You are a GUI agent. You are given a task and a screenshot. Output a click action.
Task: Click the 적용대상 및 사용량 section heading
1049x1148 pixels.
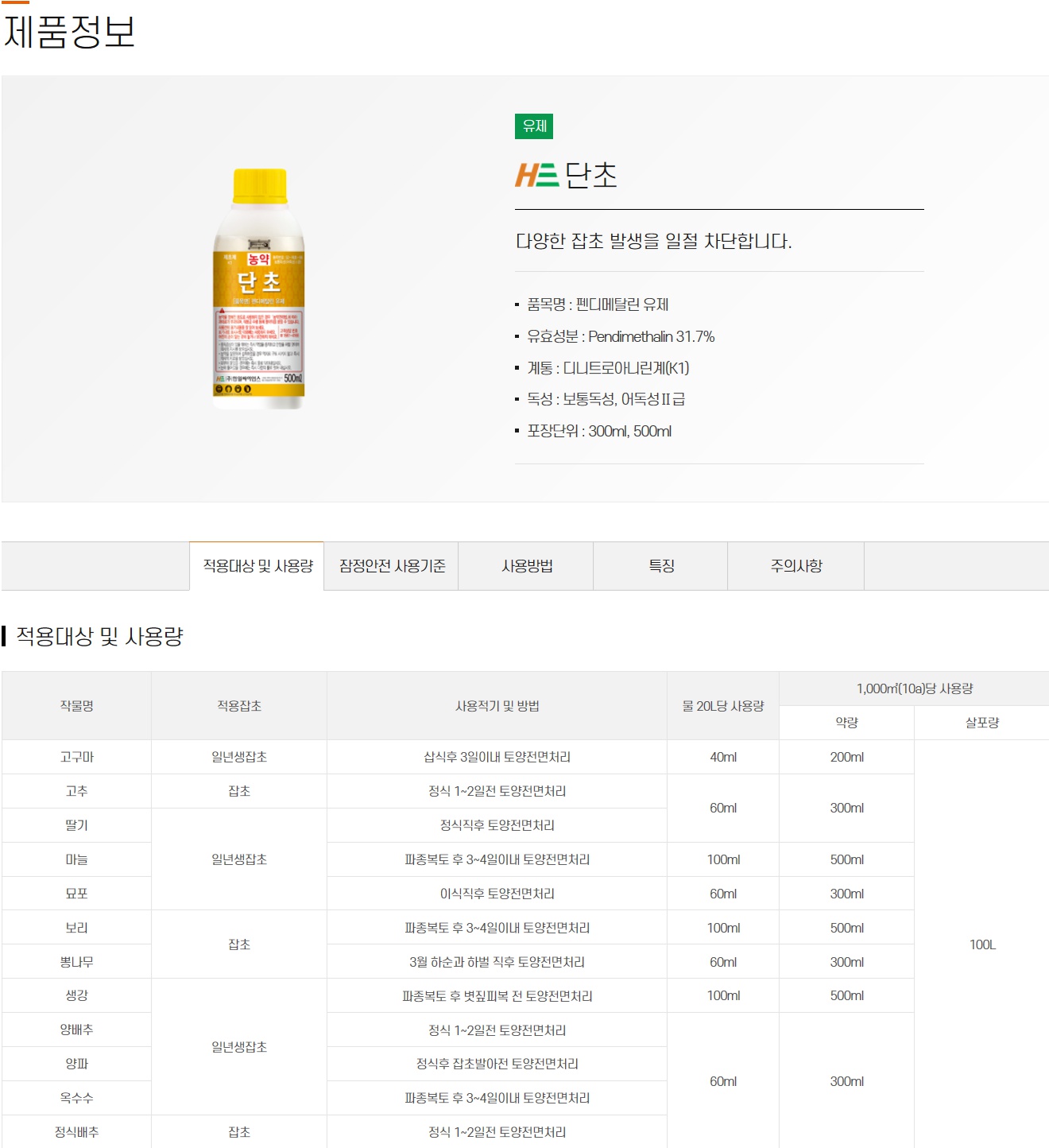point(99,636)
